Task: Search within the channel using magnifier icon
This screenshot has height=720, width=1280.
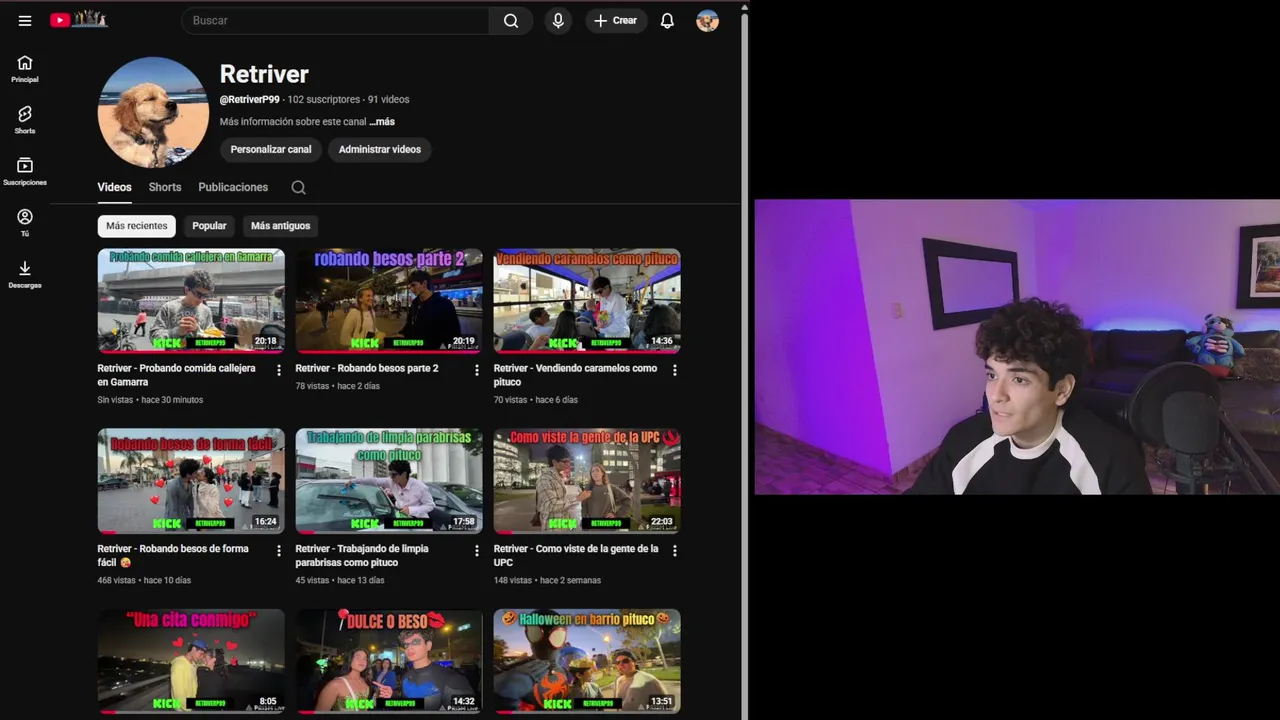Action: [298, 187]
